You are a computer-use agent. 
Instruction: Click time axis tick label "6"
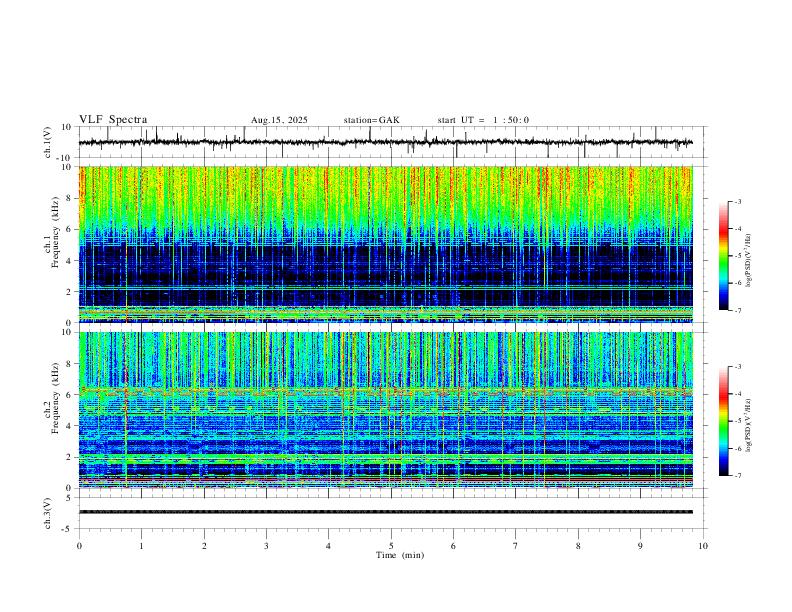point(454,546)
